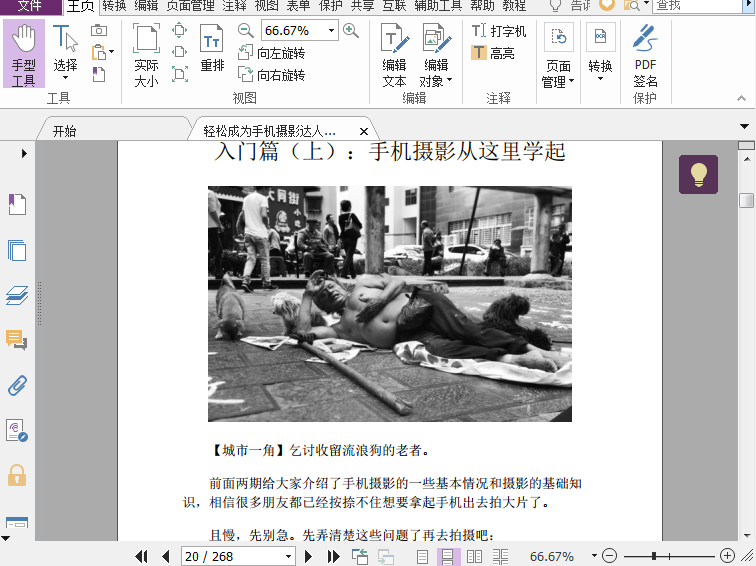Rotate view right (向右旋转)

[271, 75]
